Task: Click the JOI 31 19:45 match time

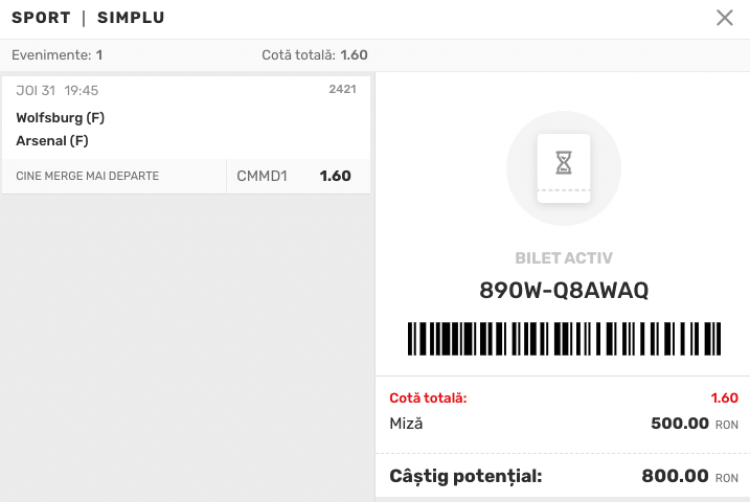Action: [x=57, y=90]
